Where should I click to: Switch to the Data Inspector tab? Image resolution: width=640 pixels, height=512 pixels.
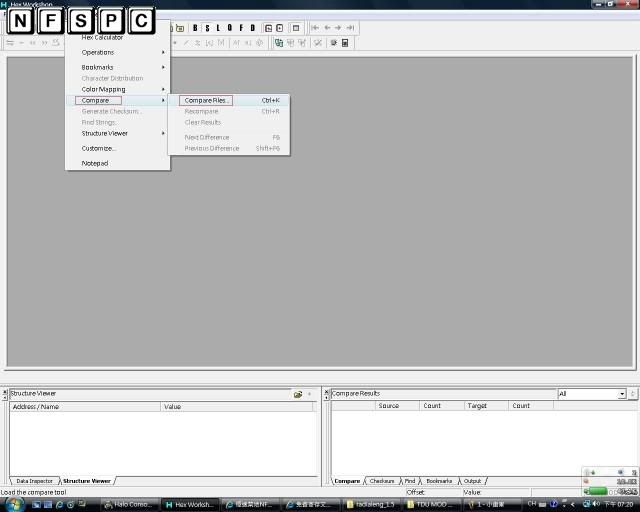click(x=34, y=481)
